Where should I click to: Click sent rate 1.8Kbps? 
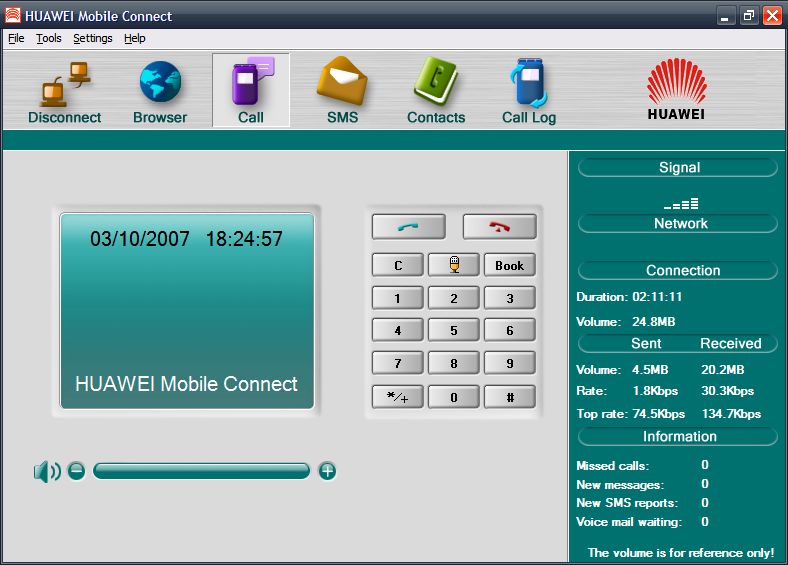pyautogui.click(x=655, y=391)
